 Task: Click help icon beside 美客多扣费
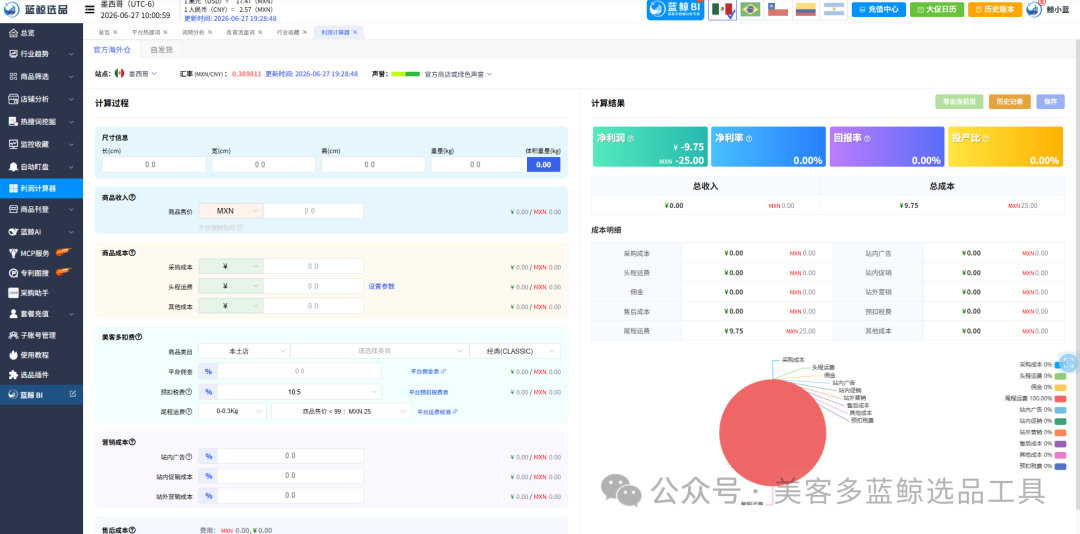[138, 337]
